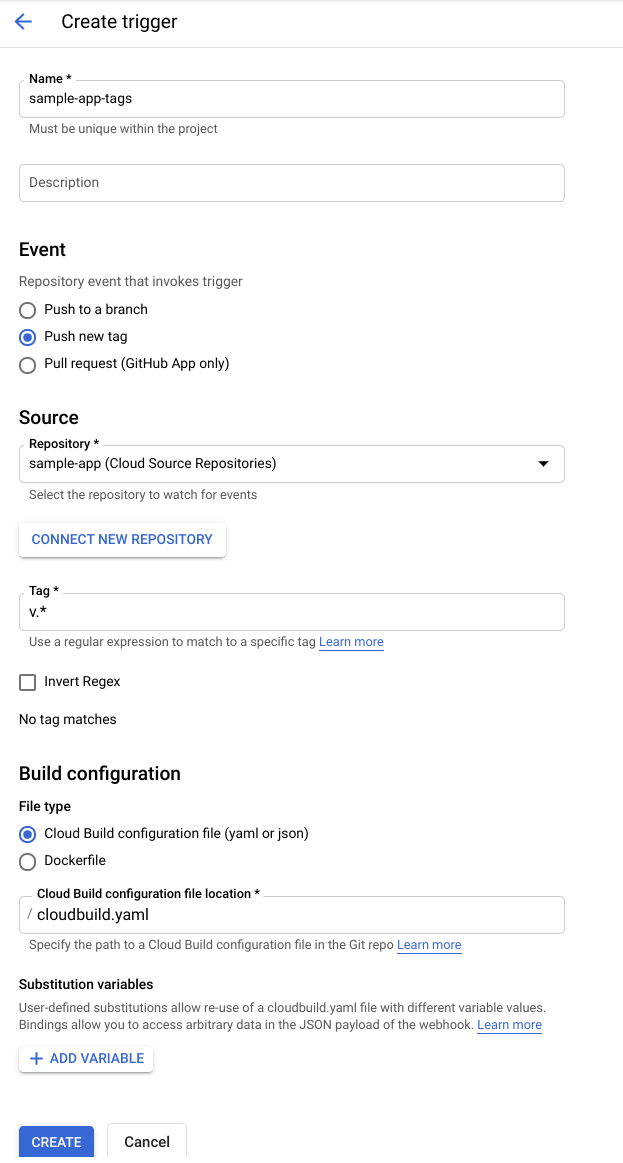Screen dimensions: 623x1163
Task: Select Pull request (GitHub App only)
Action: [28, 364]
